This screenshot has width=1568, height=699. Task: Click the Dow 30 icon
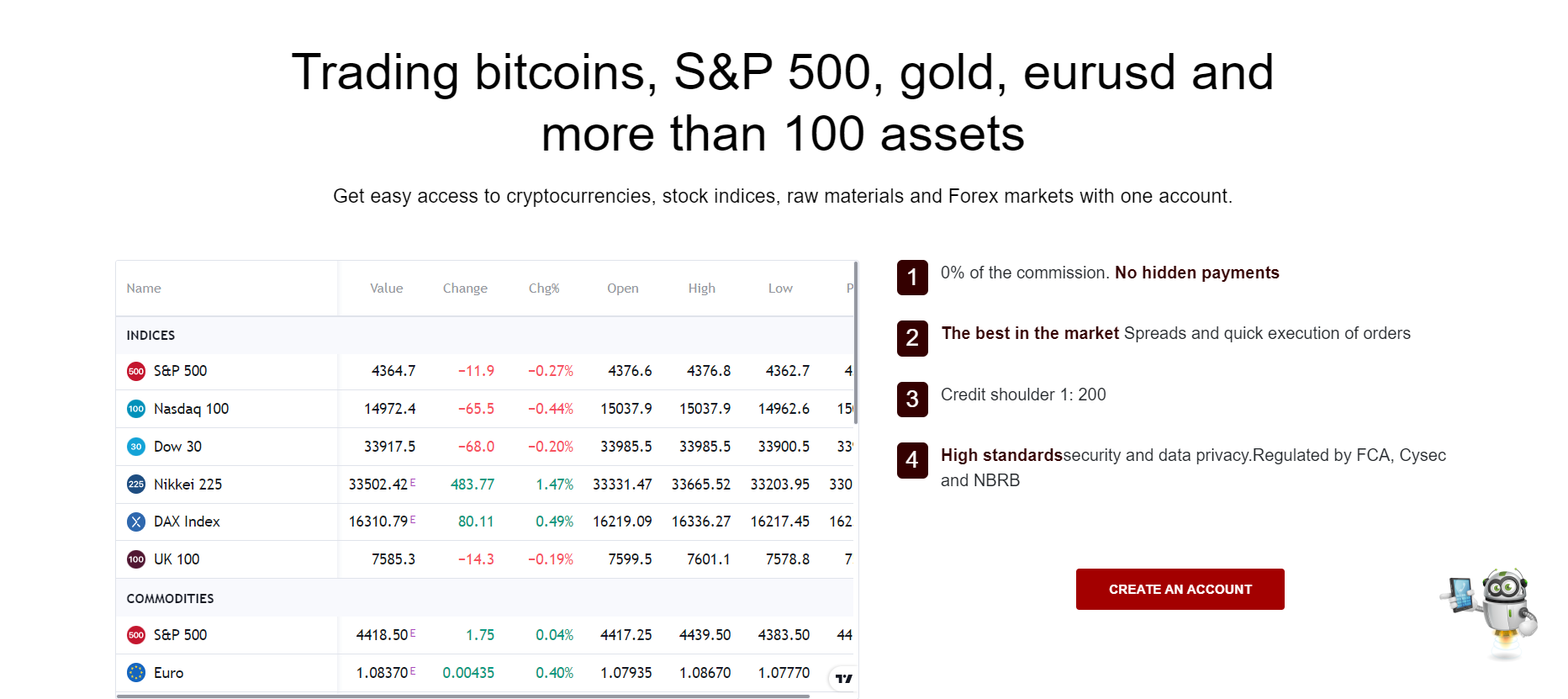tap(136, 447)
